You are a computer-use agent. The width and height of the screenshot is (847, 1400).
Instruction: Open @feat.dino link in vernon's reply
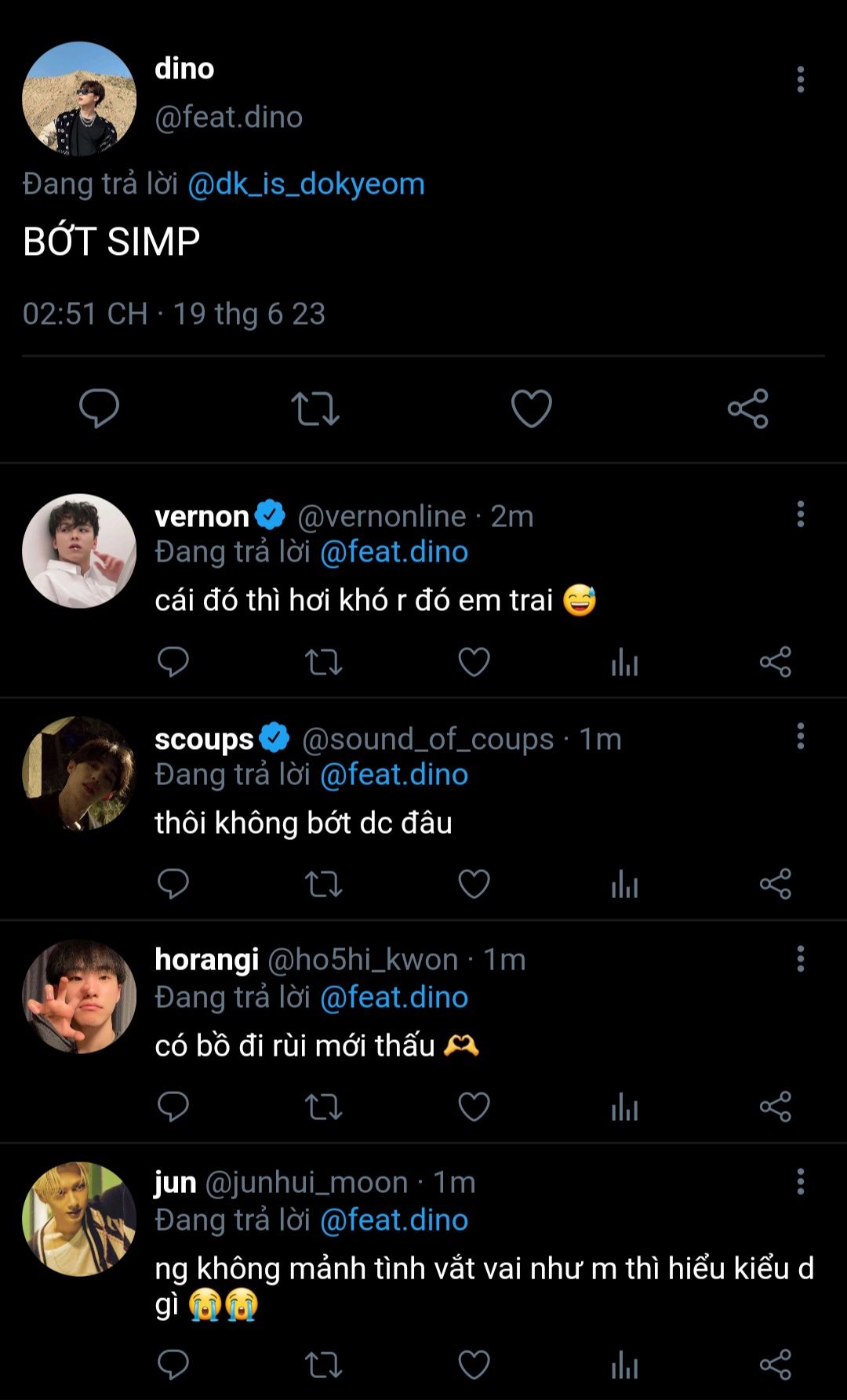click(x=394, y=552)
